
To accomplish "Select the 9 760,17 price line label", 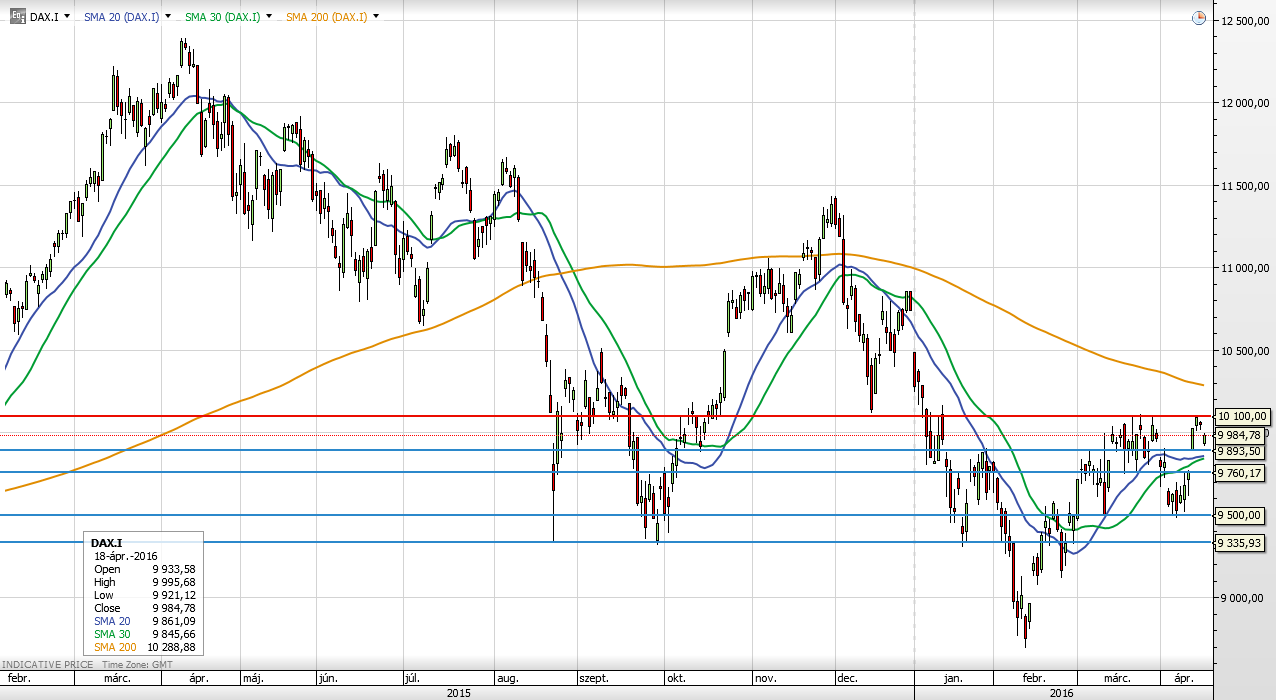I will [x=1238, y=473].
